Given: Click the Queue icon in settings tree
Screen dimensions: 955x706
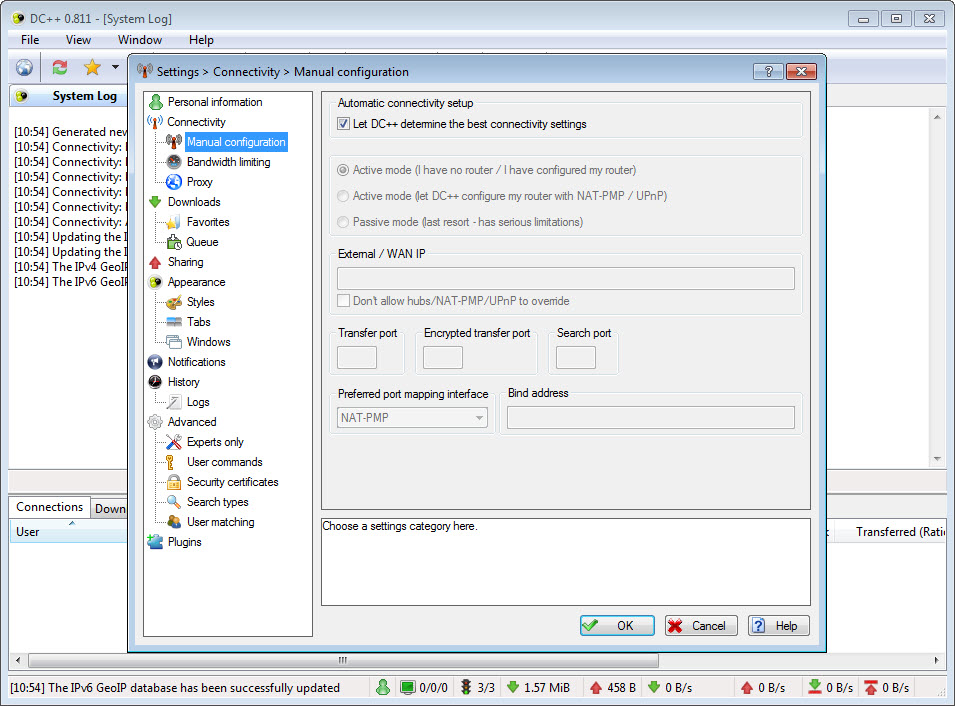Looking at the screenshot, I should 174,242.
